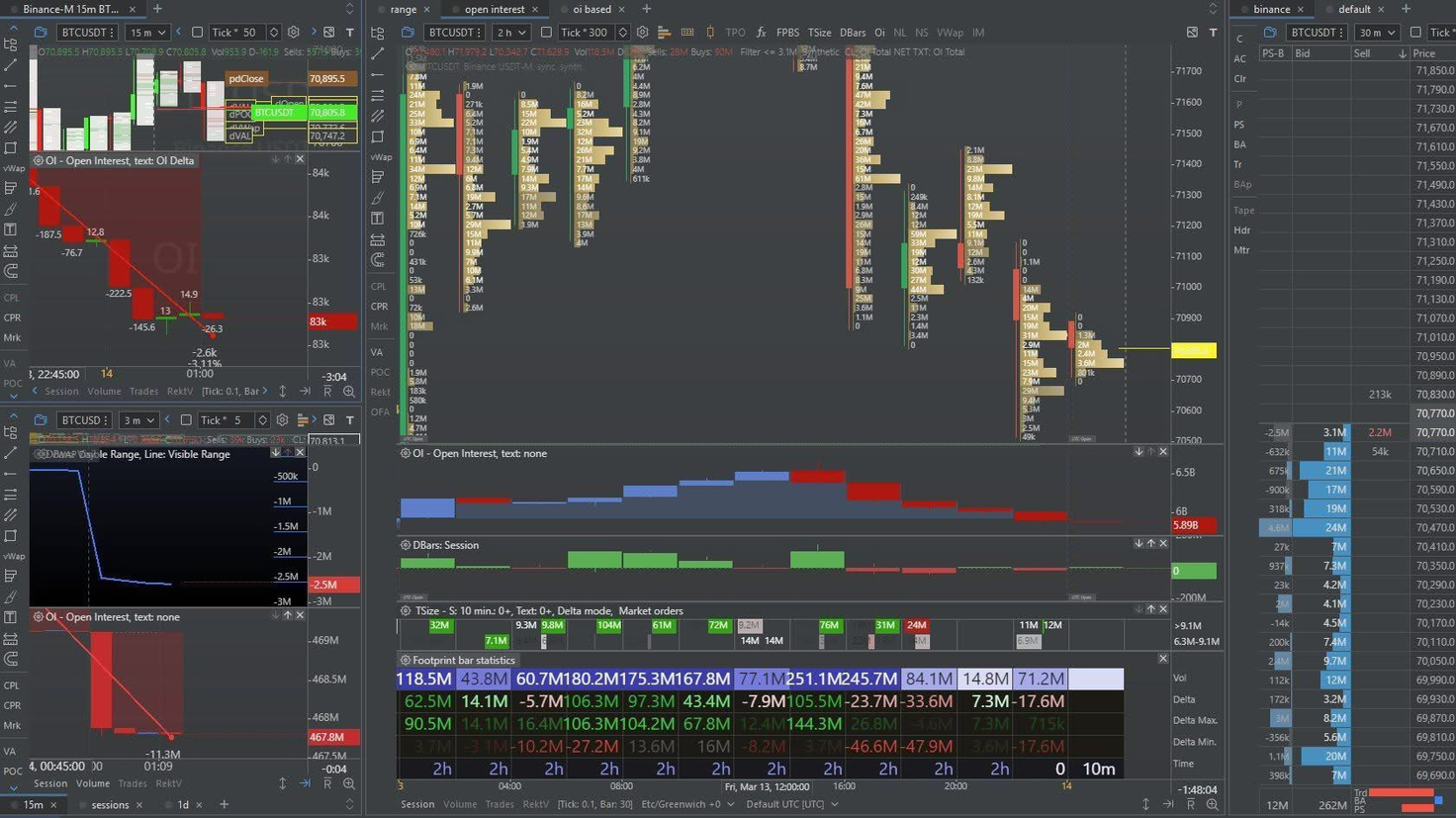
Task: Click red 5.89B open interest value label
Action: [x=1194, y=525]
